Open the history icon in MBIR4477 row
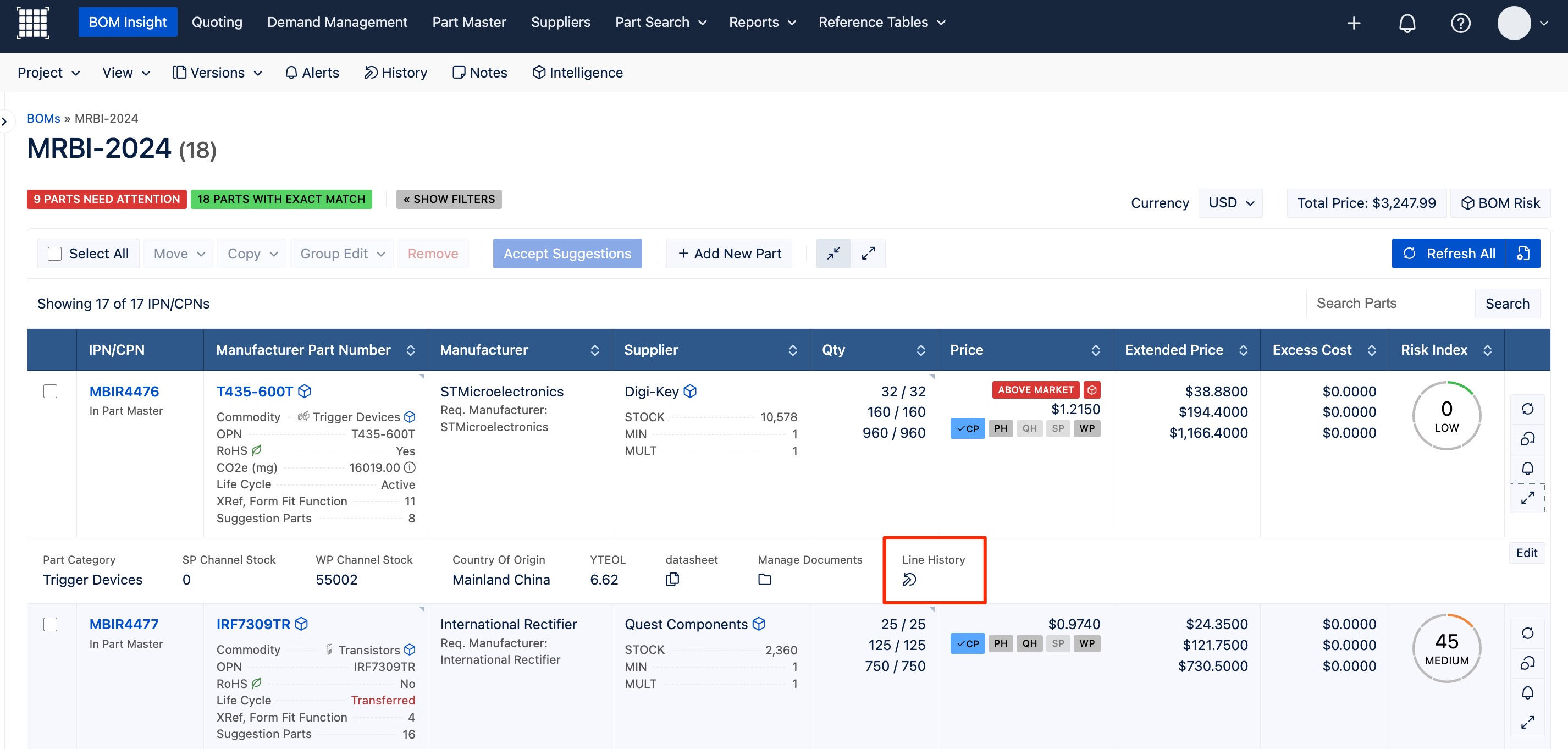Image resolution: width=1568 pixels, height=749 pixels. tap(1527, 663)
